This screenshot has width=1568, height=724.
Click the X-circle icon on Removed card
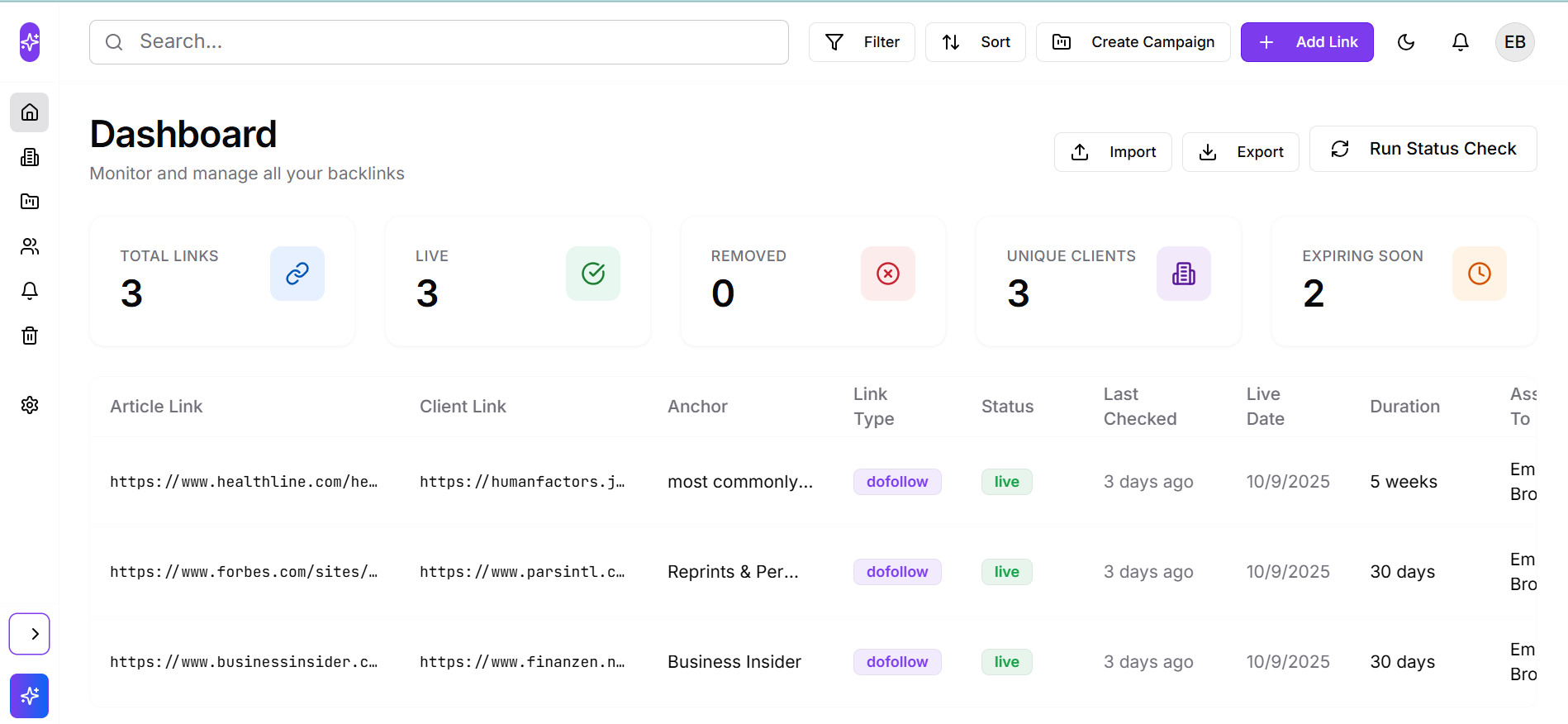888,274
